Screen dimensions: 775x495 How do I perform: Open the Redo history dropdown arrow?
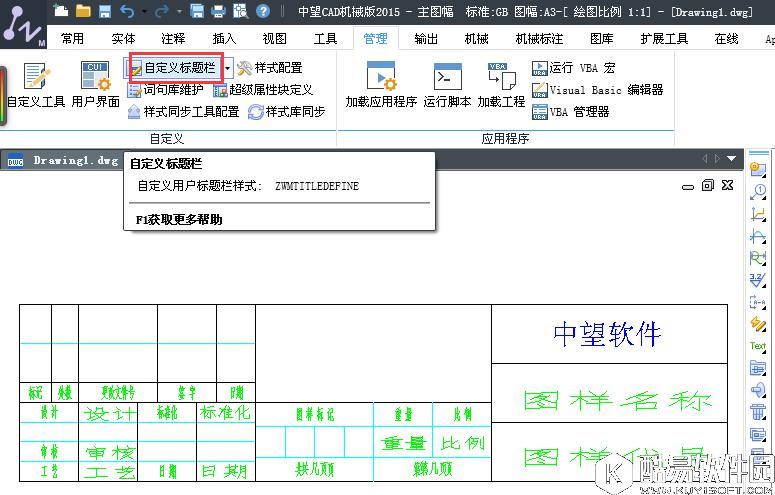click(x=179, y=11)
